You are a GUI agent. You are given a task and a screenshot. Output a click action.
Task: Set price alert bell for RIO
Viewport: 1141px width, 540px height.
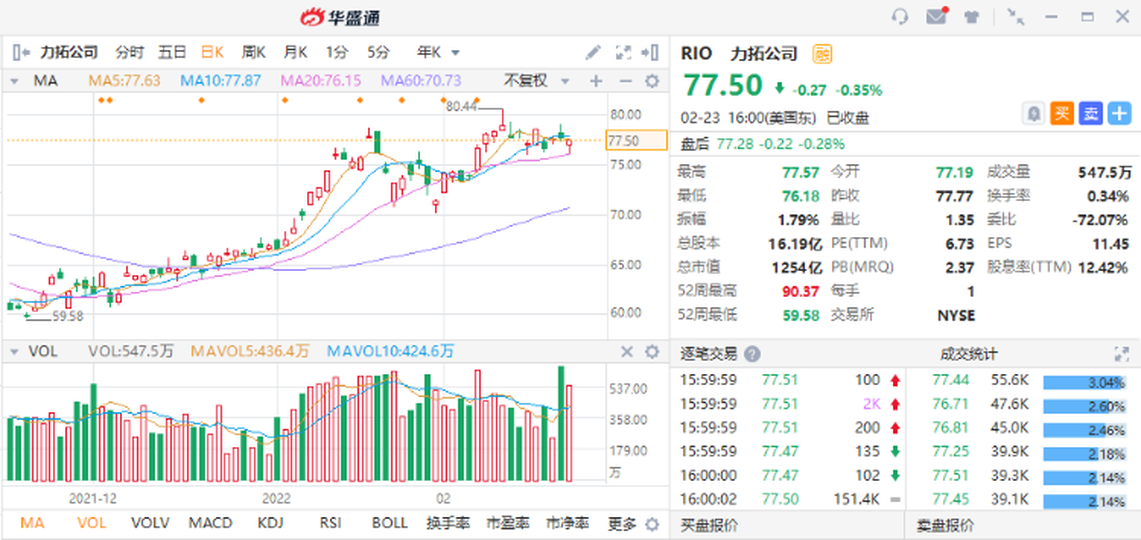pos(1033,114)
